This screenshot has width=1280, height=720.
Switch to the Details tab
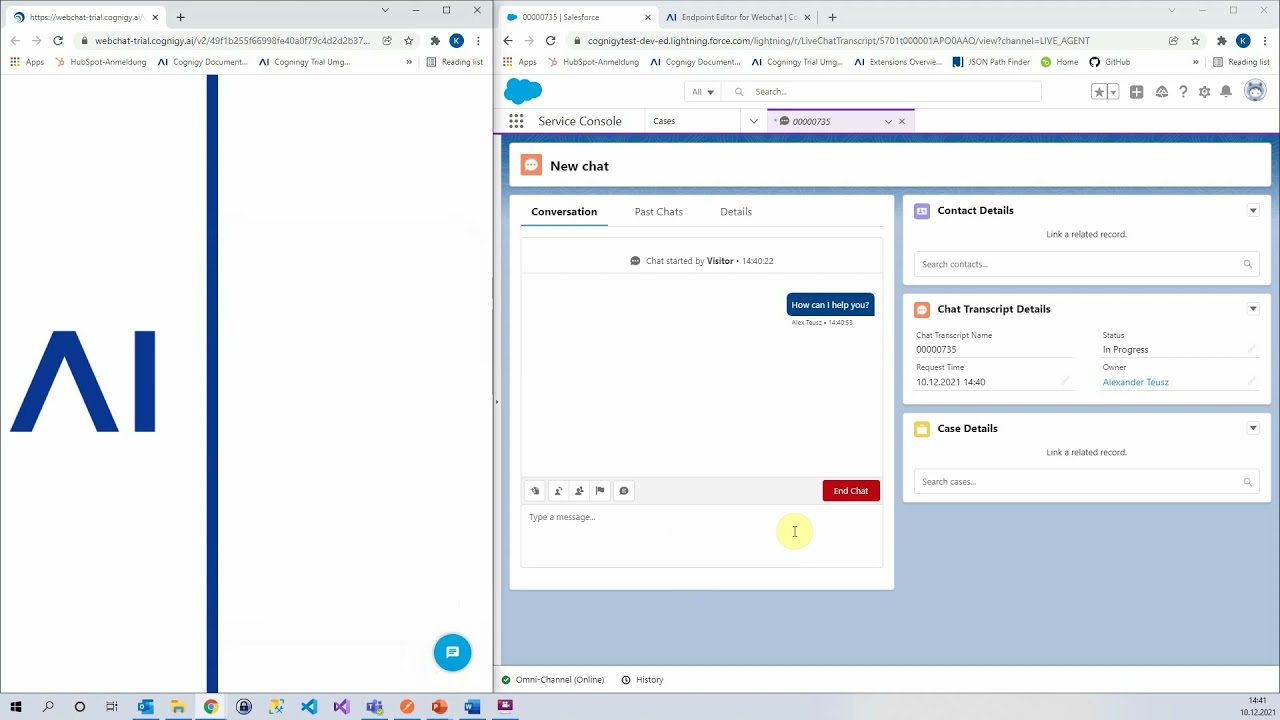[736, 211]
